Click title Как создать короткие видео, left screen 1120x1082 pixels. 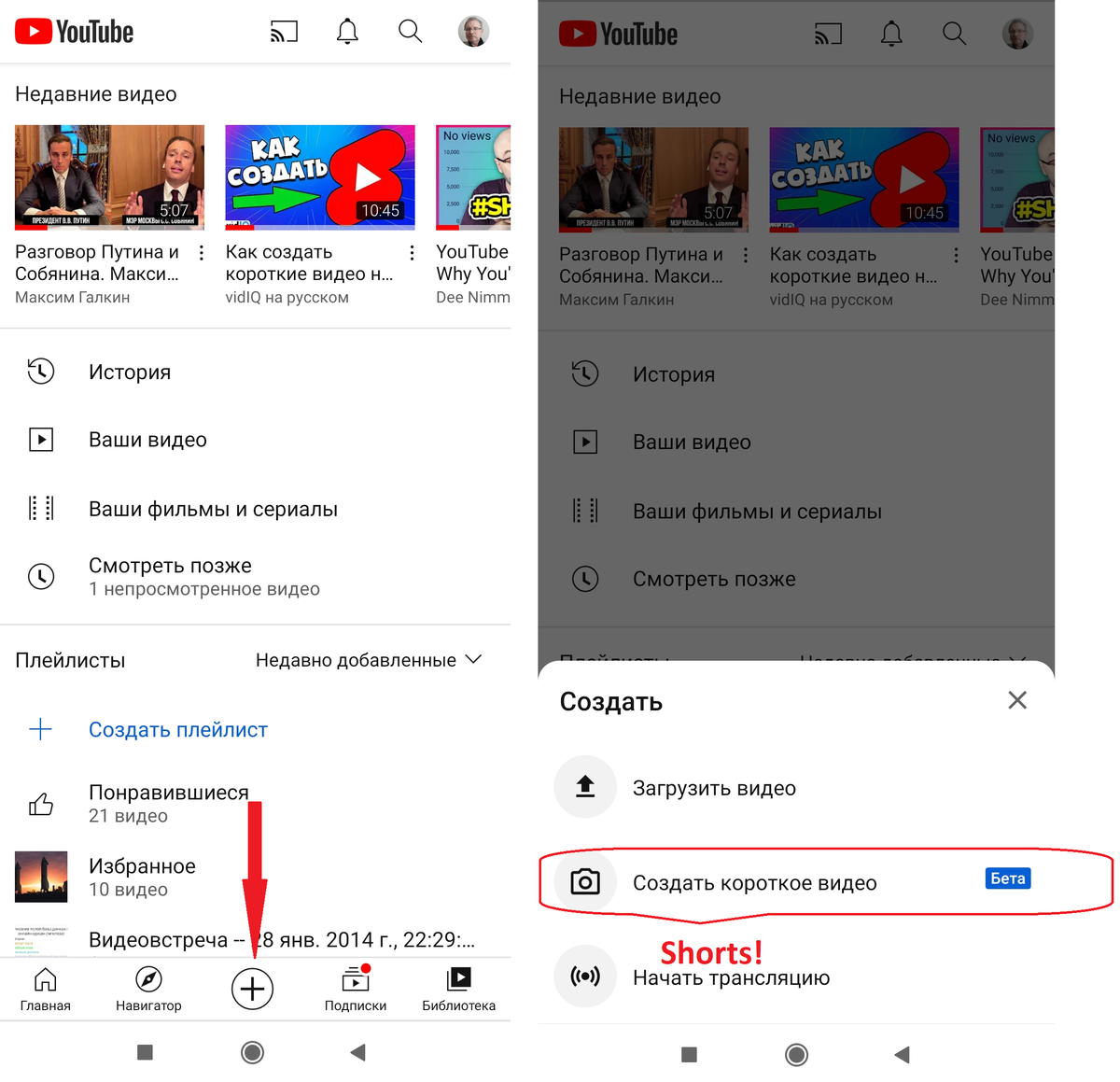(x=309, y=263)
